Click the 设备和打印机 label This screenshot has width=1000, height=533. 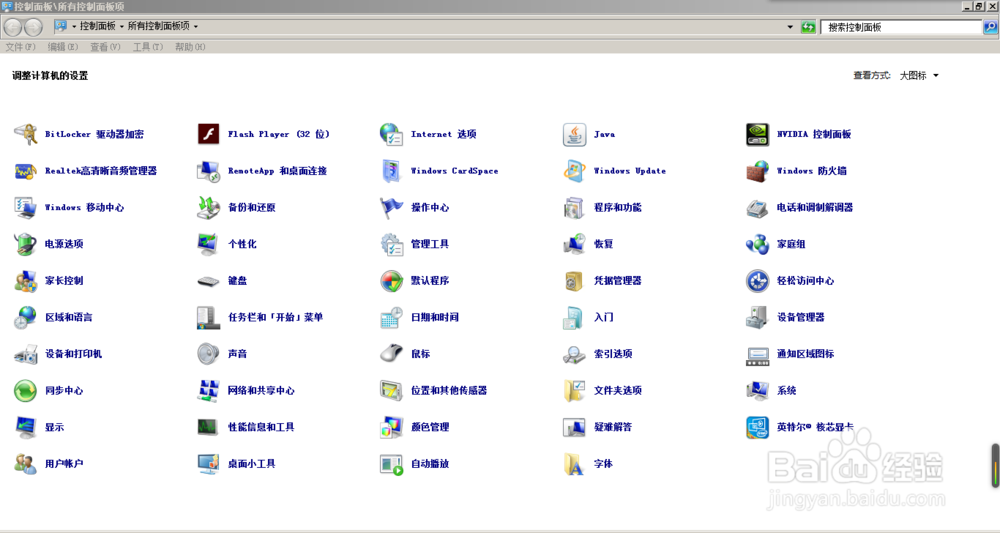coord(73,354)
